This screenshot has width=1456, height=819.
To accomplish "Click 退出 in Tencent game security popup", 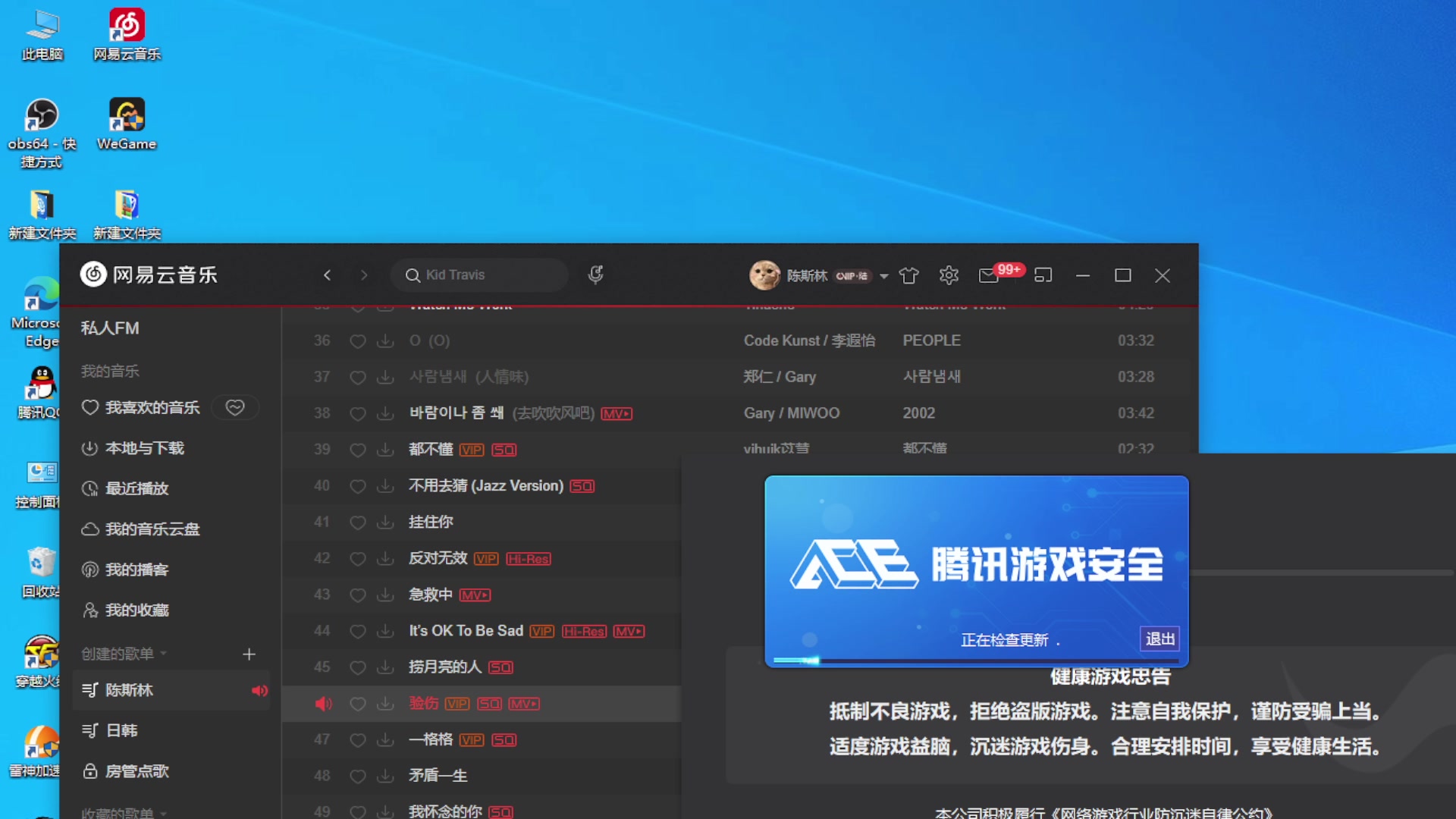I will pos(1160,639).
